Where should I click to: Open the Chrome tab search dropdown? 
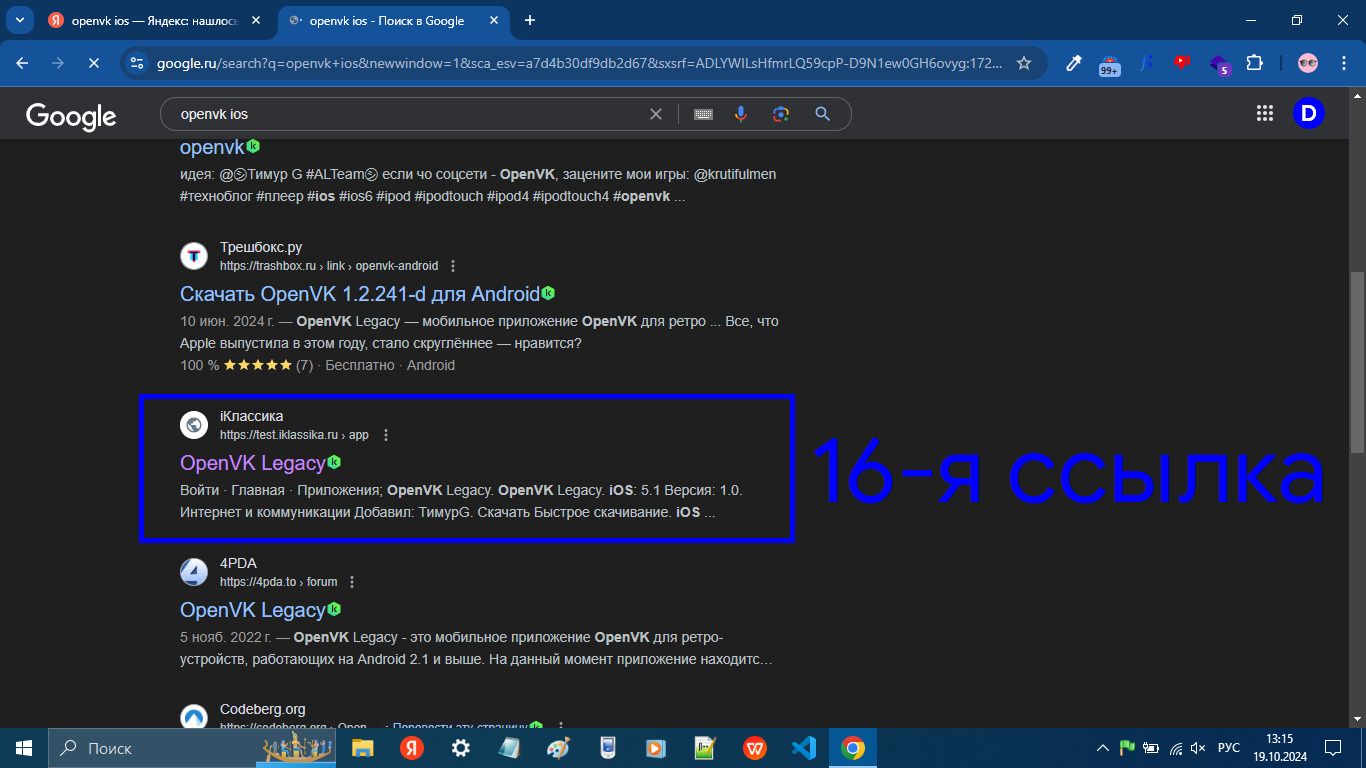[x=19, y=20]
